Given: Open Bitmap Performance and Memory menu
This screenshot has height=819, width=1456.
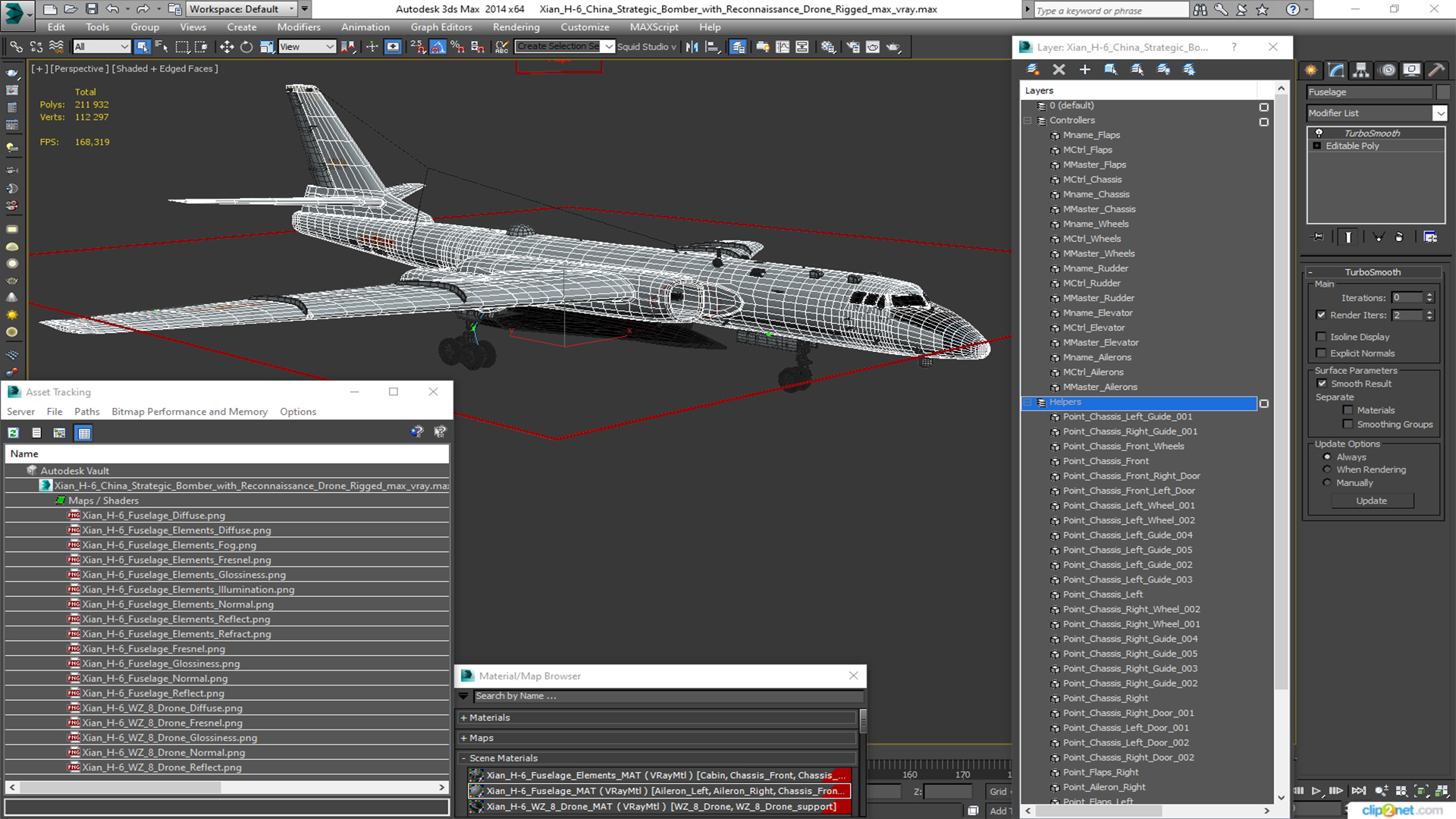Looking at the screenshot, I should point(190,412).
